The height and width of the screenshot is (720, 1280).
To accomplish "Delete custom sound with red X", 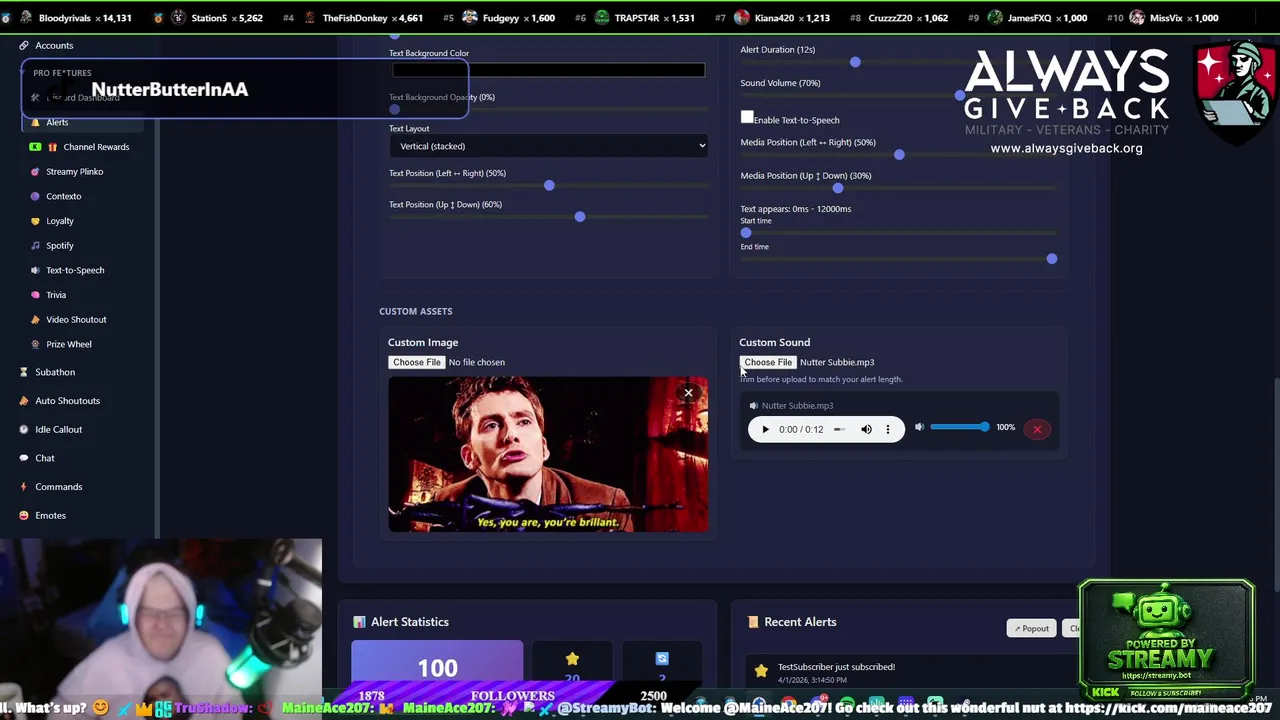I will click(1037, 429).
